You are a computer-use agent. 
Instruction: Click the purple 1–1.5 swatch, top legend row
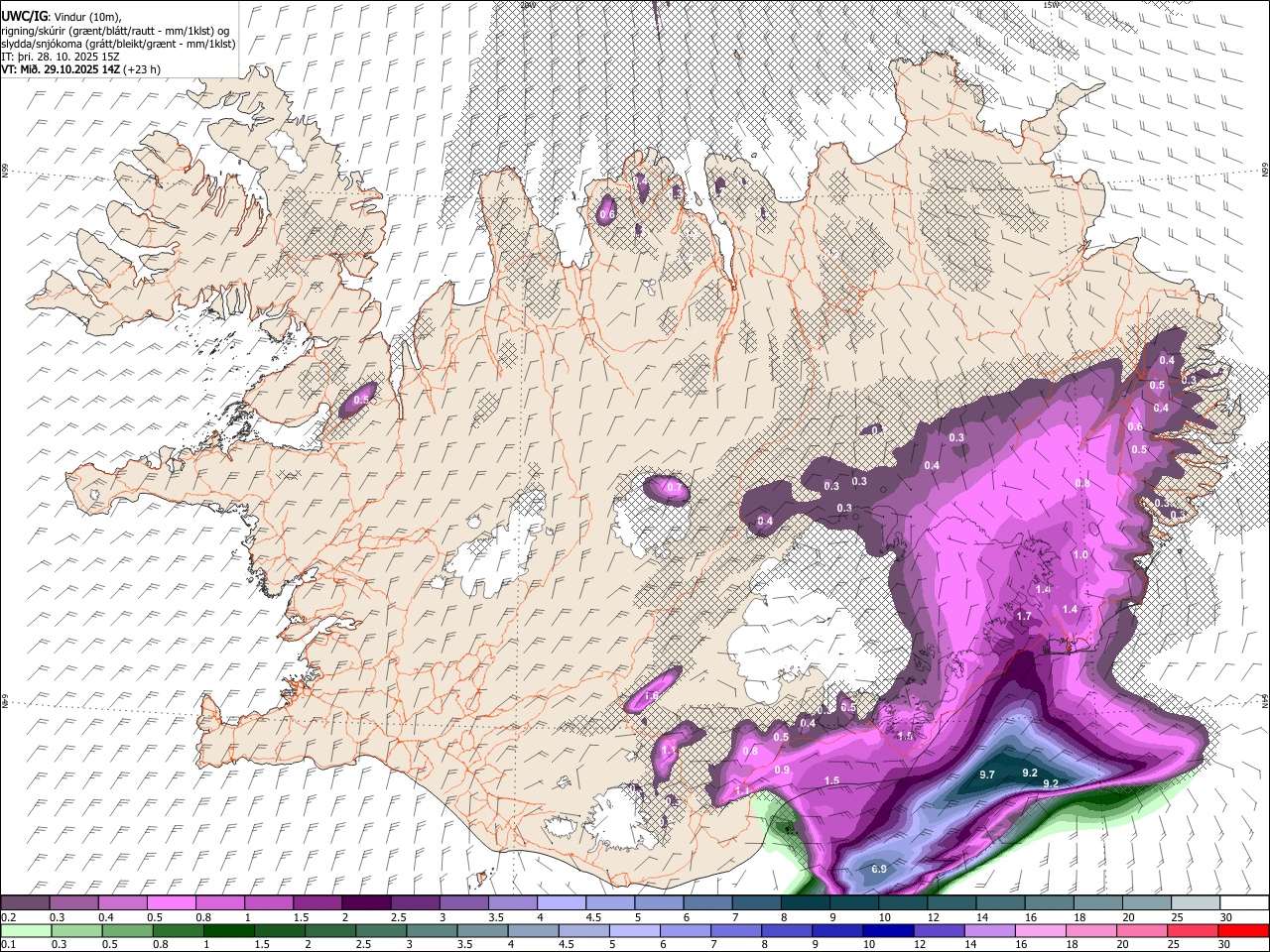point(270,902)
